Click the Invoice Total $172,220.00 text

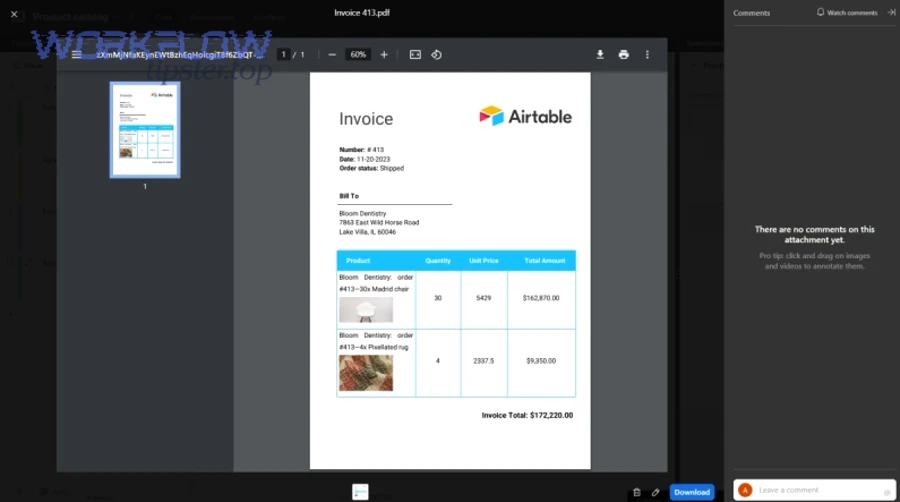(527, 415)
